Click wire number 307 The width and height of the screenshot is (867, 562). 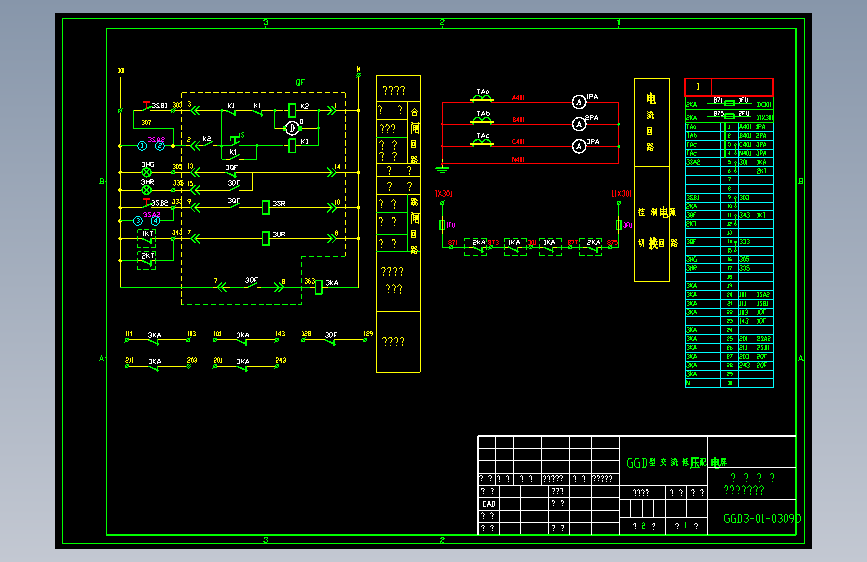pyautogui.click(x=146, y=123)
